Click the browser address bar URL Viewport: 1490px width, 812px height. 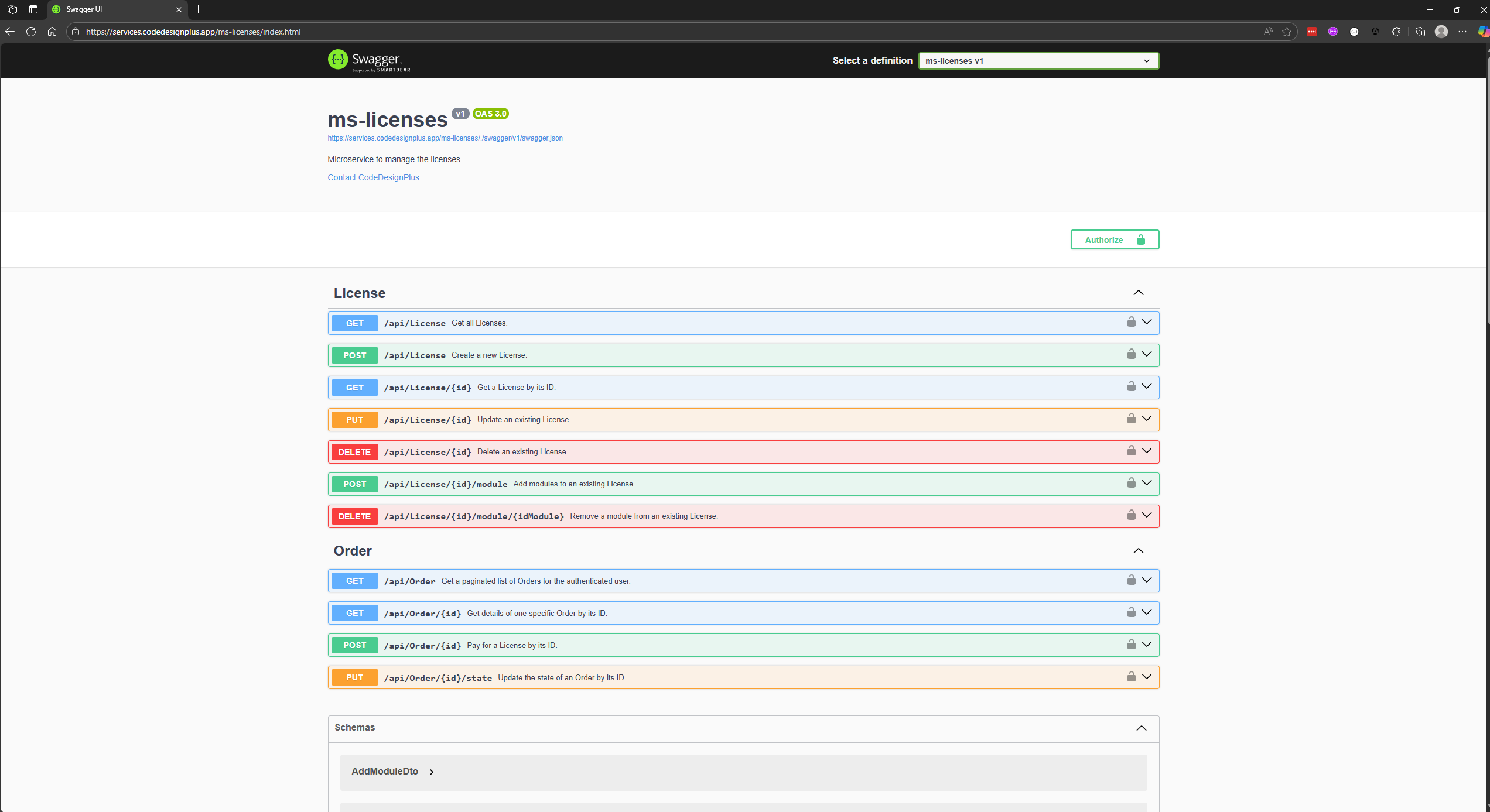[x=193, y=32]
